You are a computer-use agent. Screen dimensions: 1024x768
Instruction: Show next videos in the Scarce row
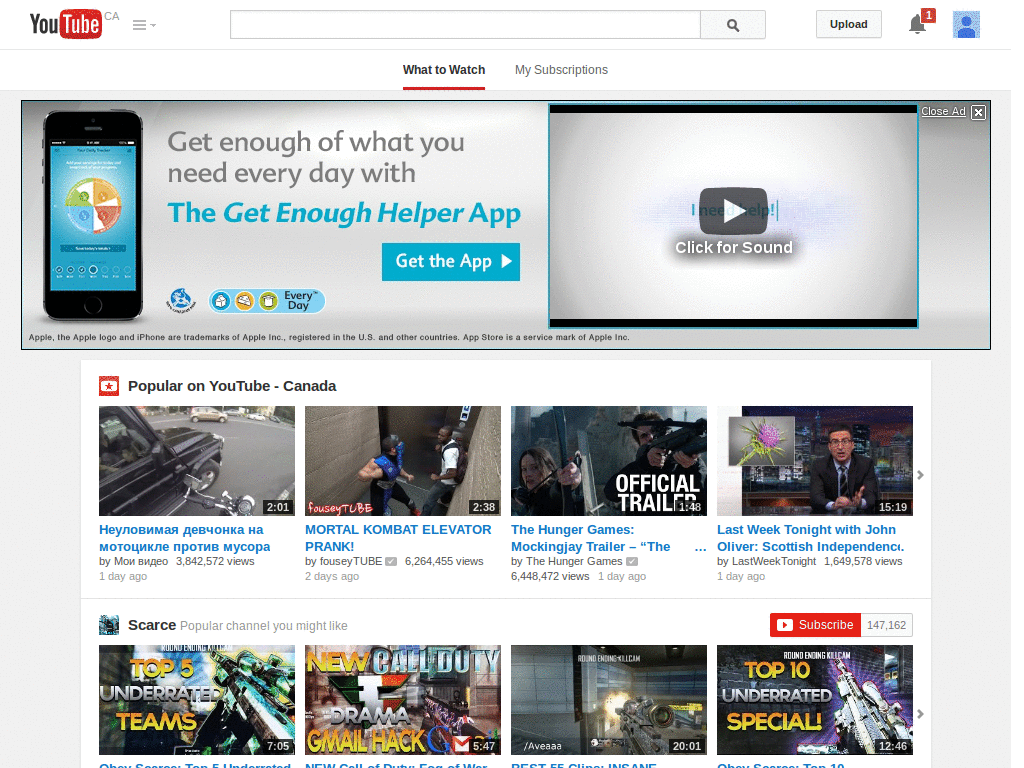tap(920, 714)
